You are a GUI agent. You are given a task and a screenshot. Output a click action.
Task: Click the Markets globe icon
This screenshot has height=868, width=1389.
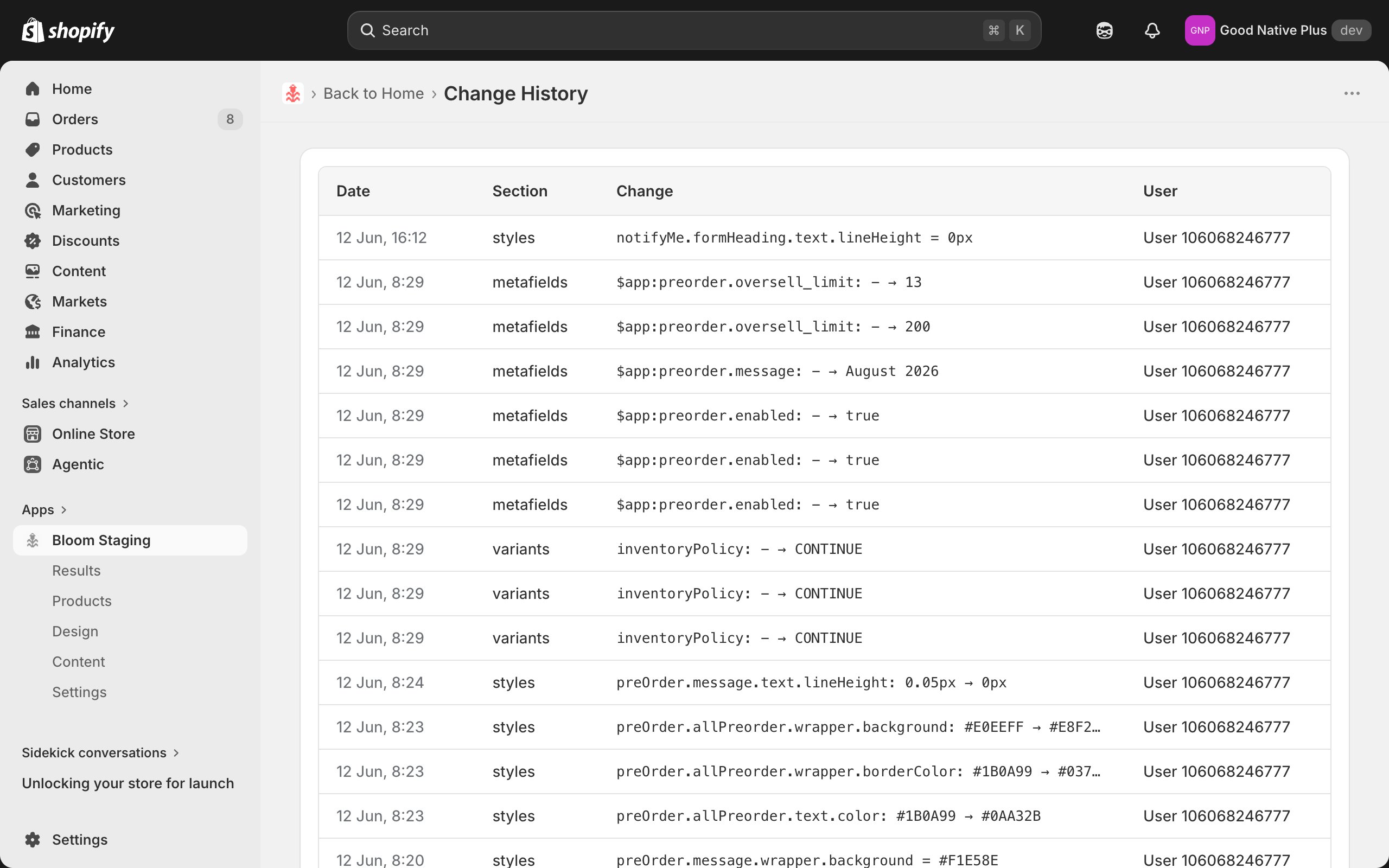[x=33, y=302]
